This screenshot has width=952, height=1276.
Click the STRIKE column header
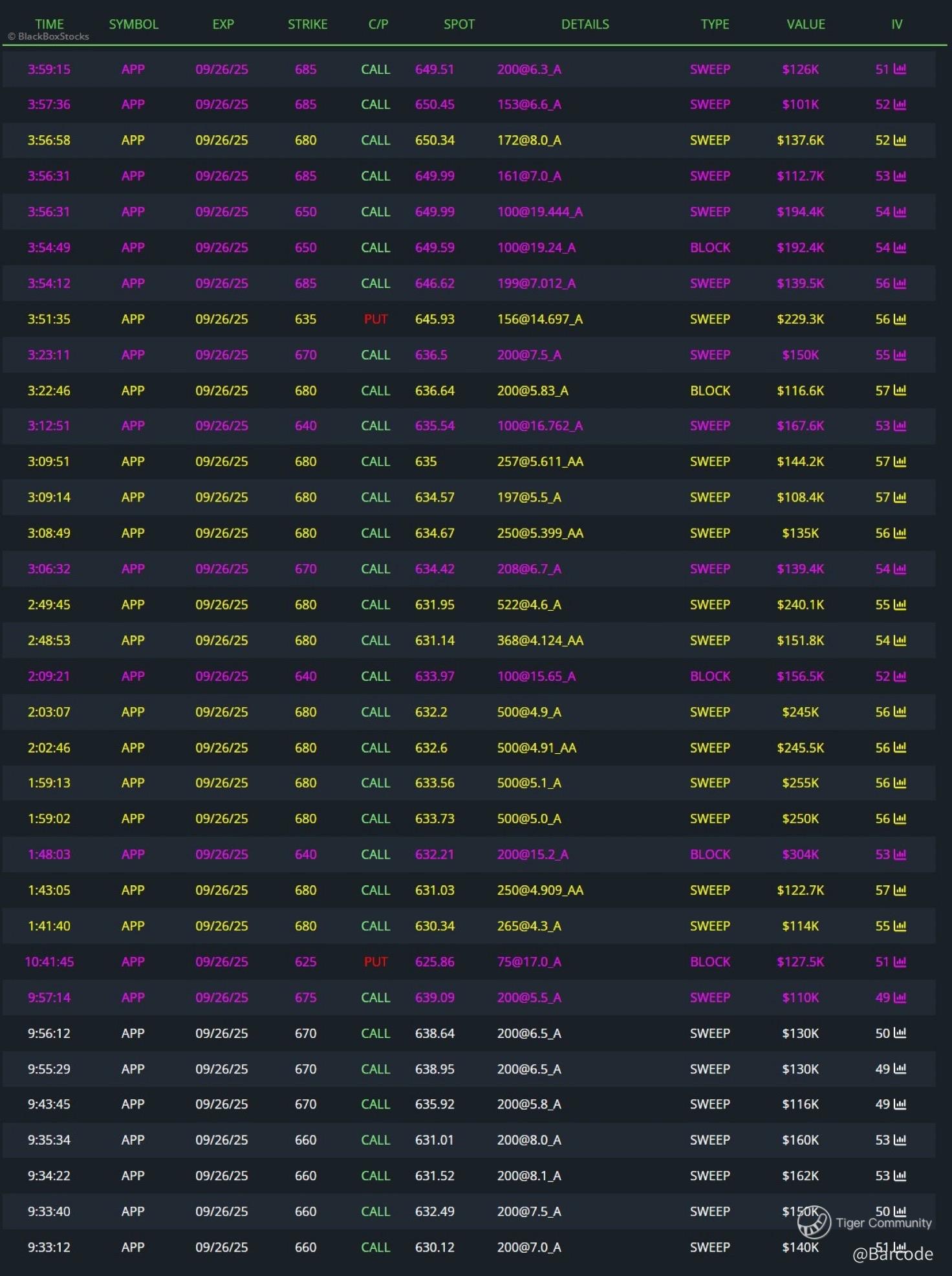(307, 24)
